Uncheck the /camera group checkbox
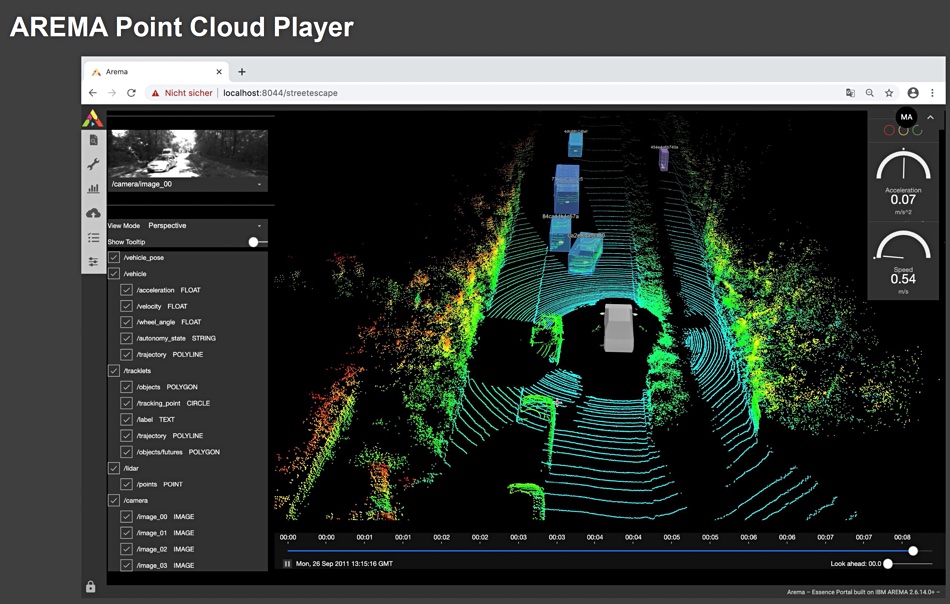This screenshot has width=950, height=604. pos(114,500)
